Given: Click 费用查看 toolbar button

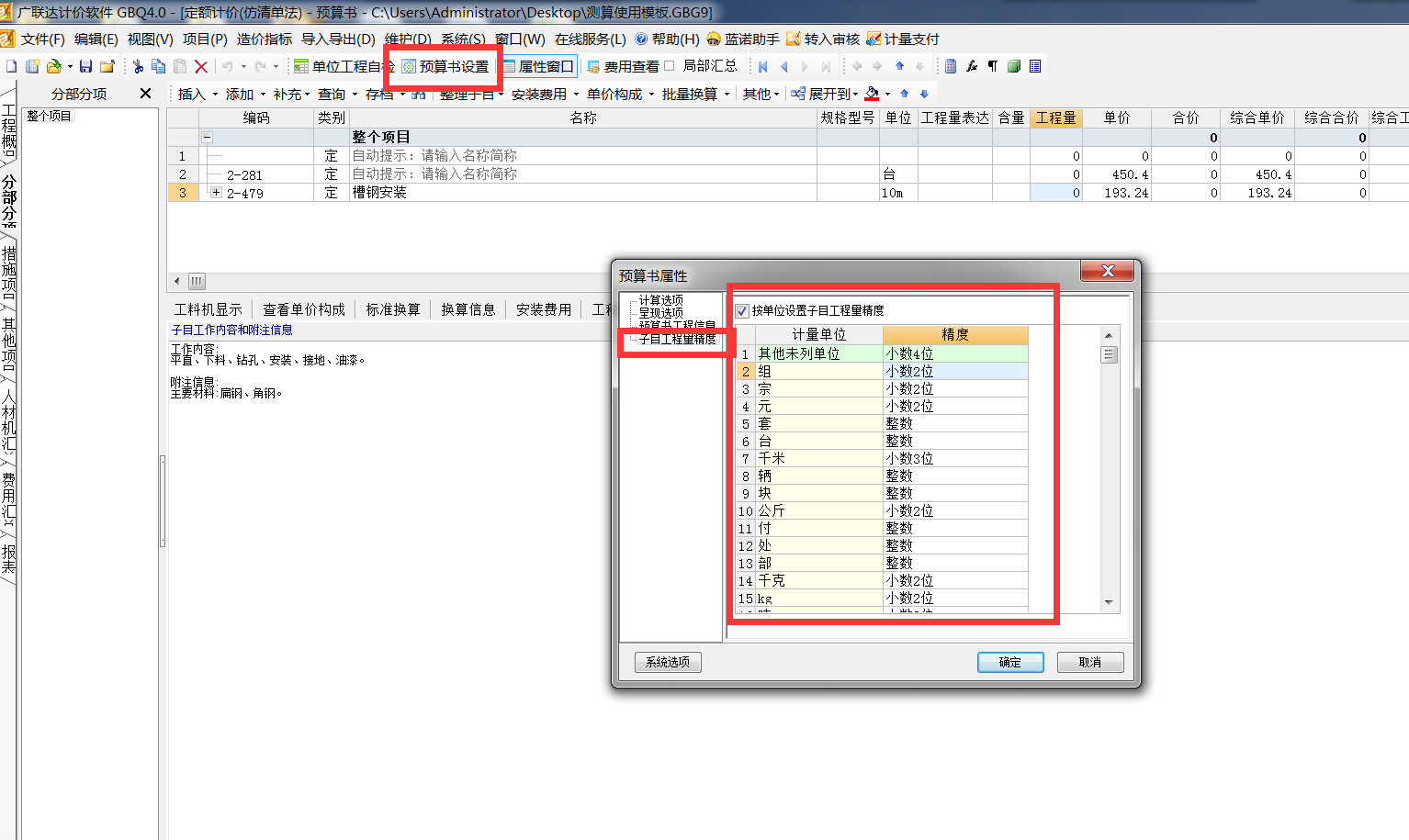Looking at the screenshot, I should click(623, 66).
